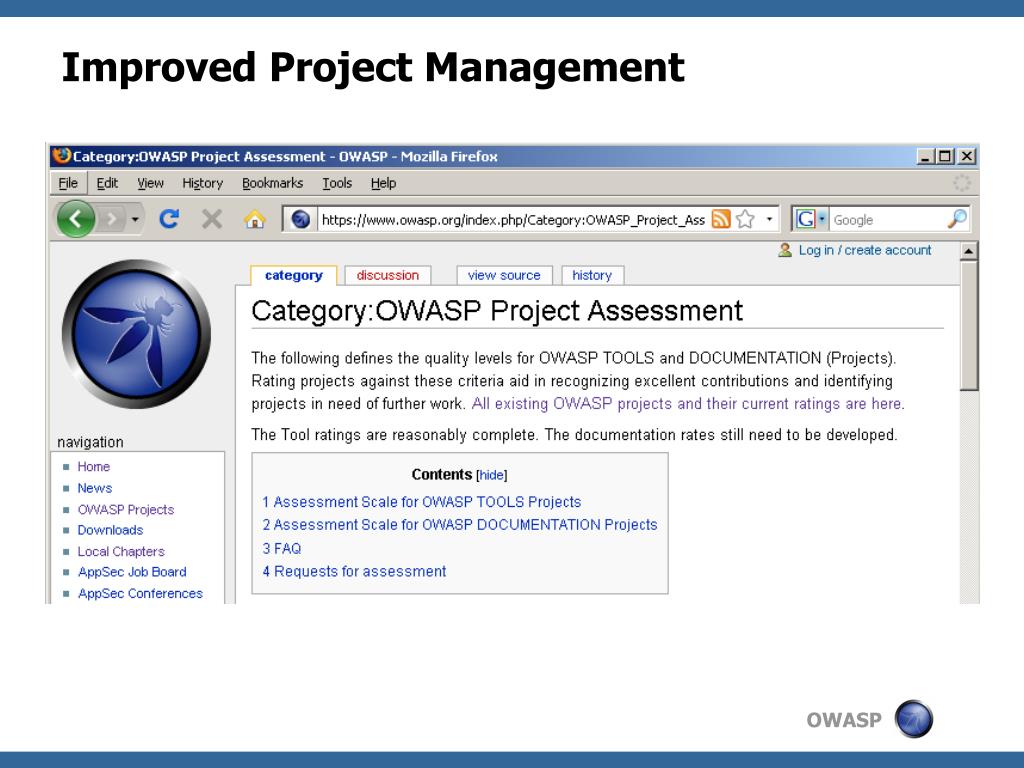The image size is (1024, 768).
Task: Hide the Contents box via hide link
Action: (x=492, y=475)
